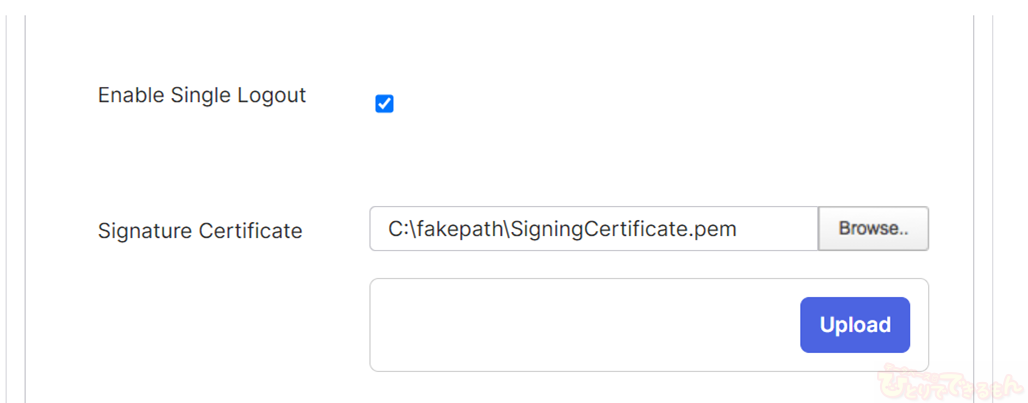1028x403 pixels.
Task: Choose a different certificate with Browse..
Action: pos(873,229)
